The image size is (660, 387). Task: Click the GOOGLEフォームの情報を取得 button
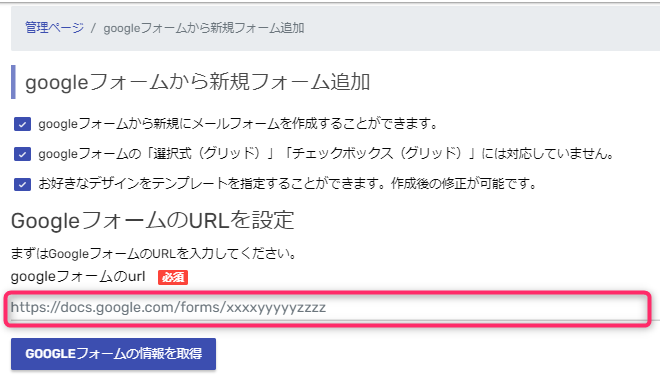pyautogui.click(x=113, y=354)
